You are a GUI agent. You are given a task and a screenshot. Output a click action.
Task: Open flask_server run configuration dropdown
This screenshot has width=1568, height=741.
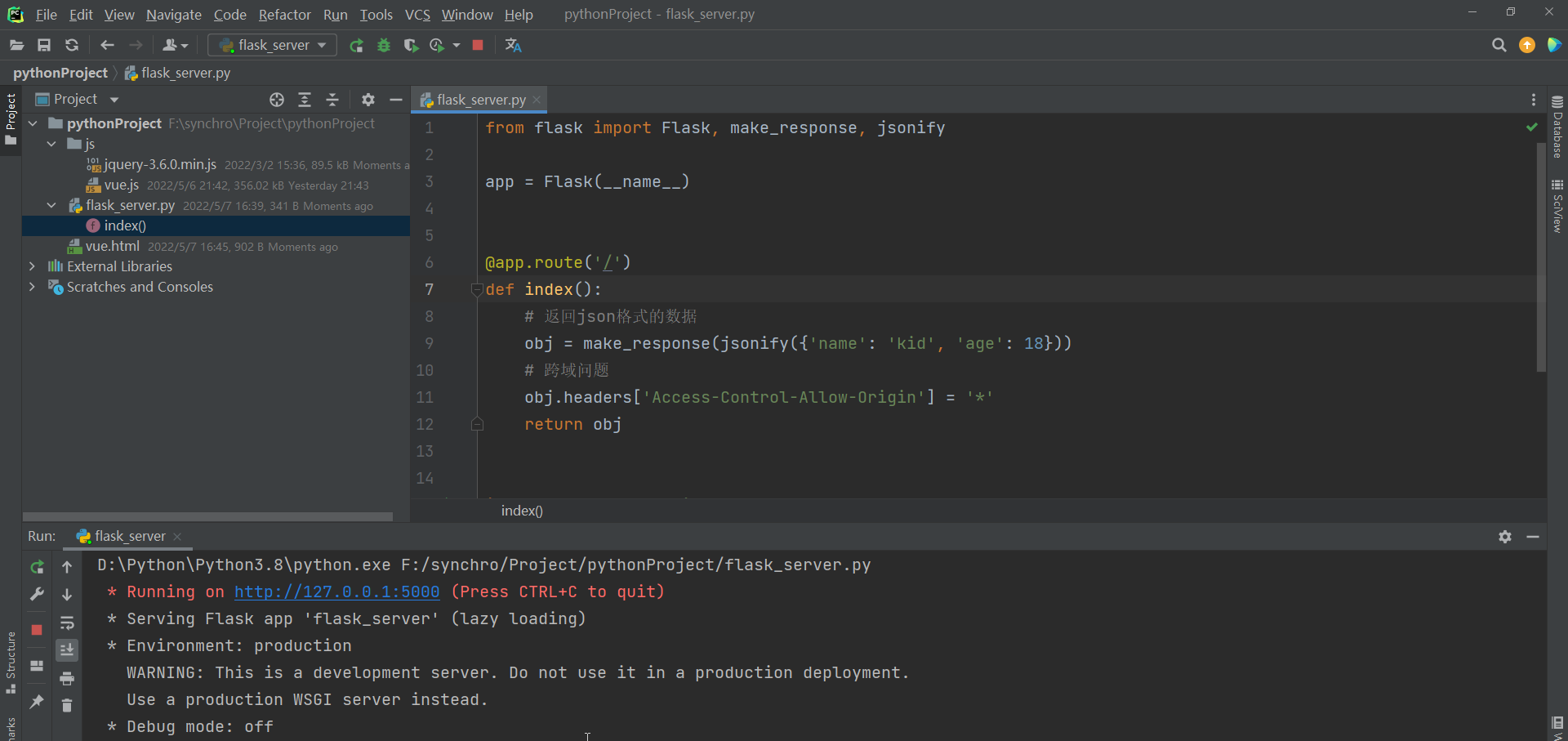tap(273, 45)
